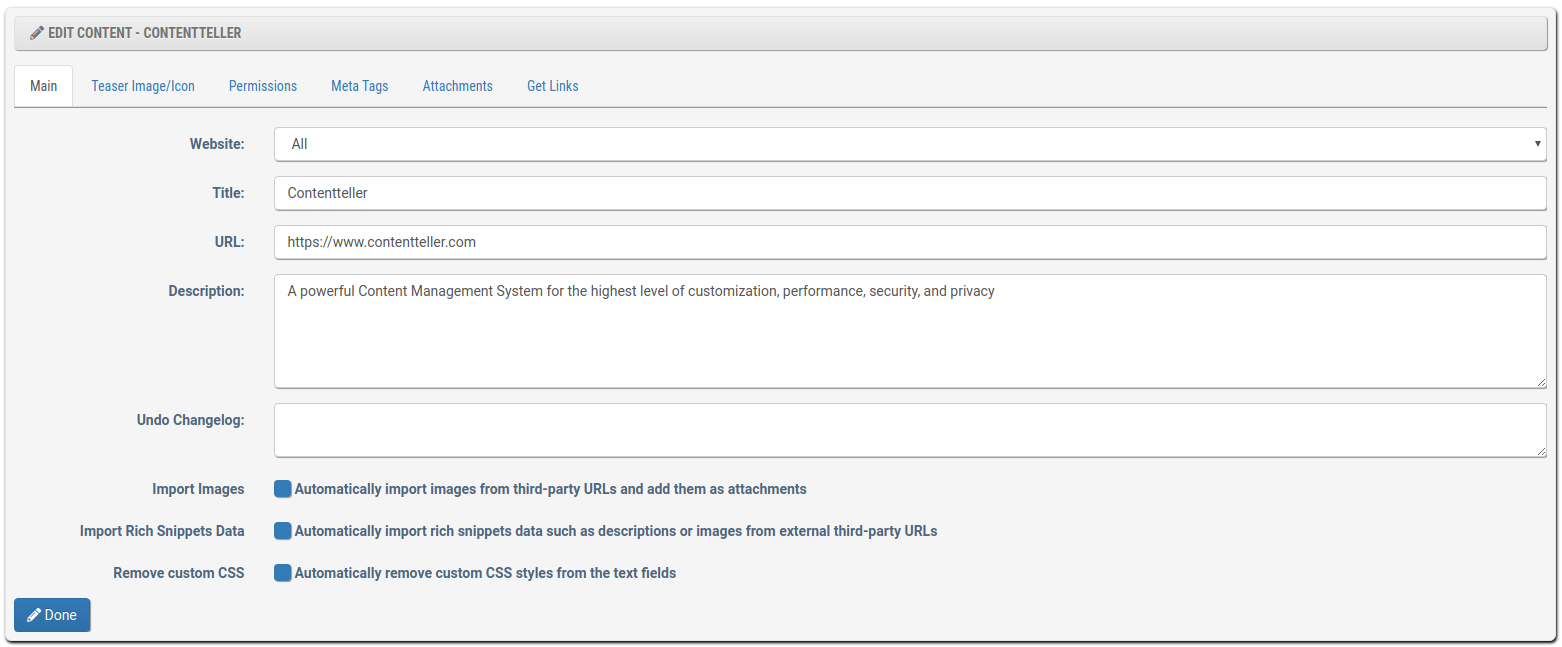1562x647 pixels.
Task: Click the Title field containing Contentteller
Action: click(910, 193)
